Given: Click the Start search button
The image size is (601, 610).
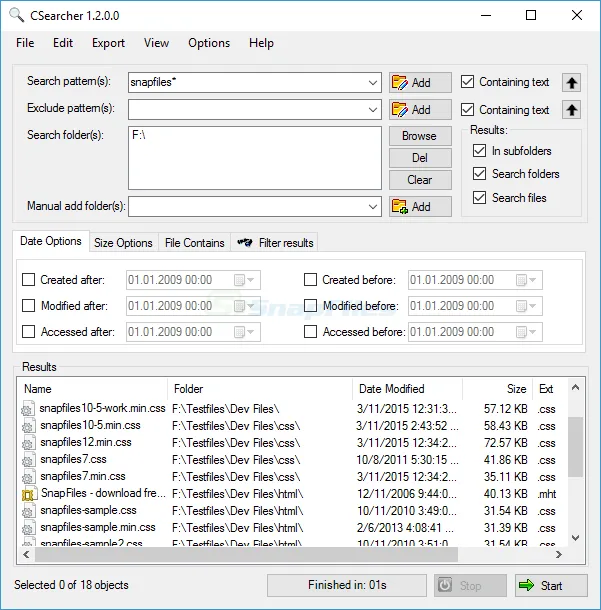Looking at the screenshot, I should [x=551, y=585].
